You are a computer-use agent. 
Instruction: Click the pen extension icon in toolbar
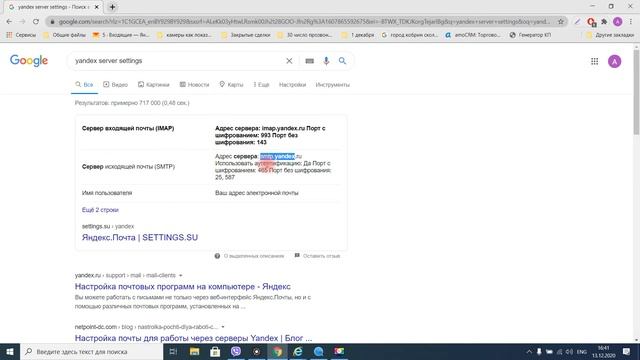577,22
